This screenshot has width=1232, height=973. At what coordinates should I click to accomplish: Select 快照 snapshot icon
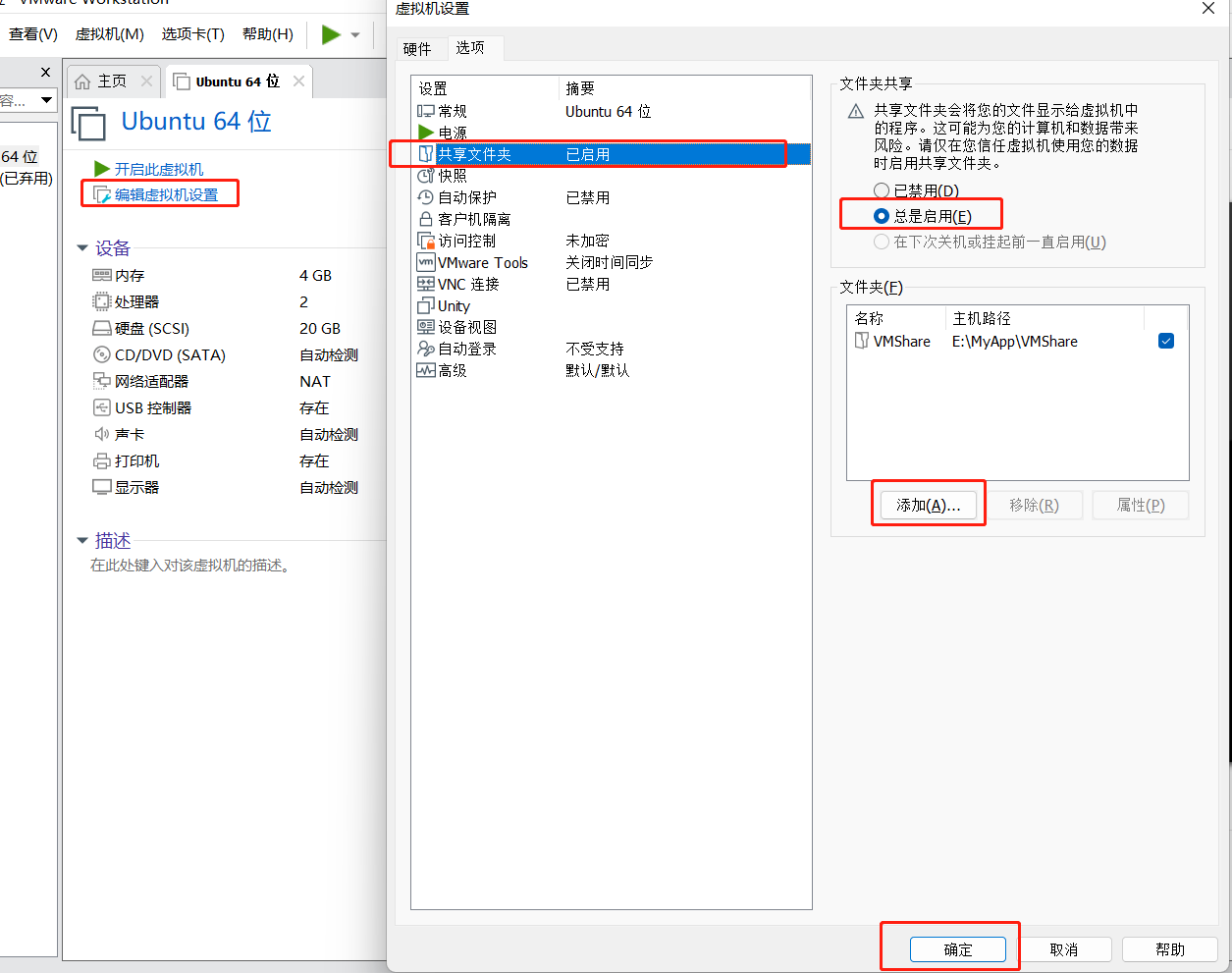click(x=426, y=176)
